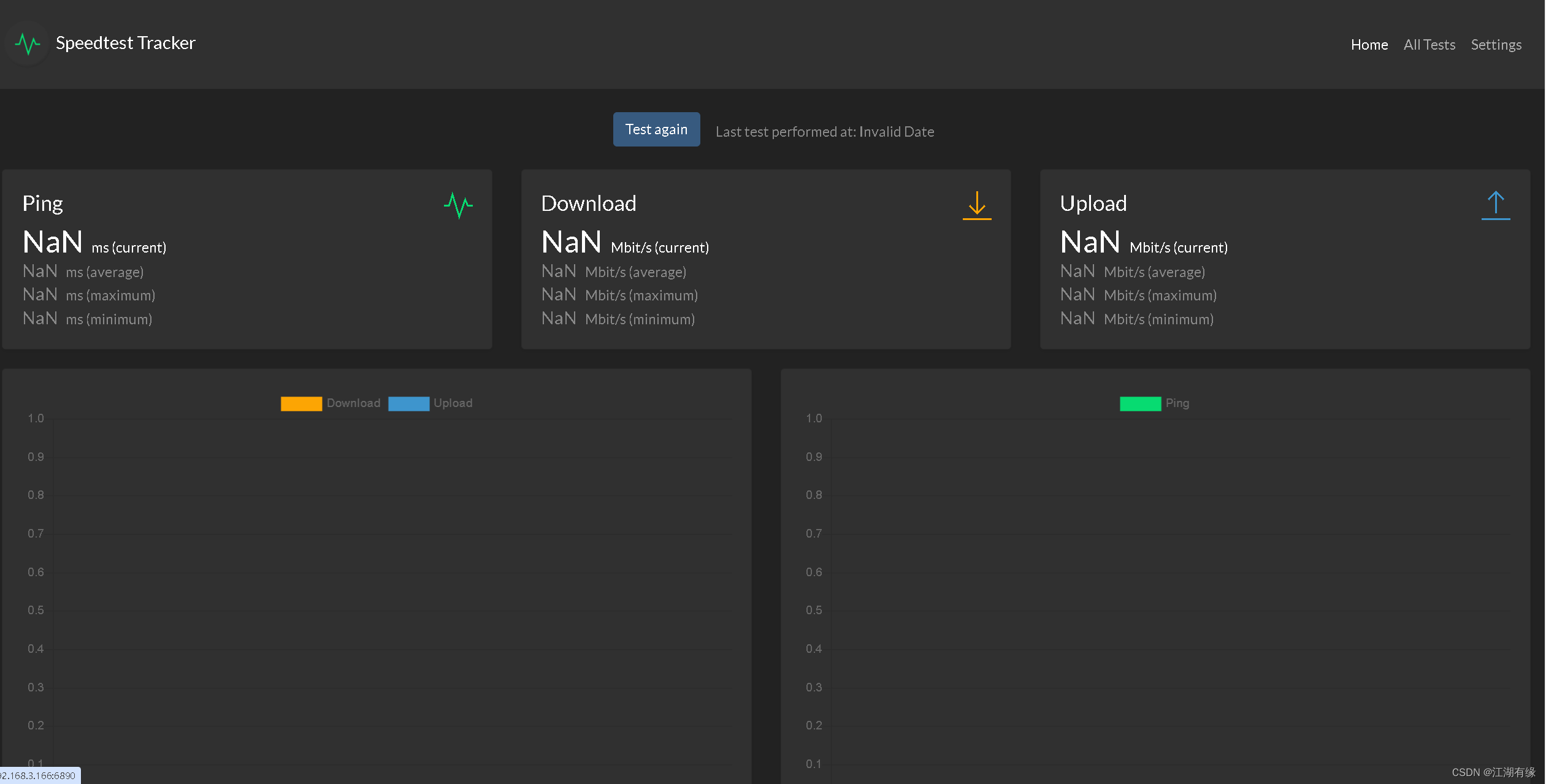Screen dimensions: 1546x784
Task: Click the blue Upload legend swatch
Action: click(408, 403)
